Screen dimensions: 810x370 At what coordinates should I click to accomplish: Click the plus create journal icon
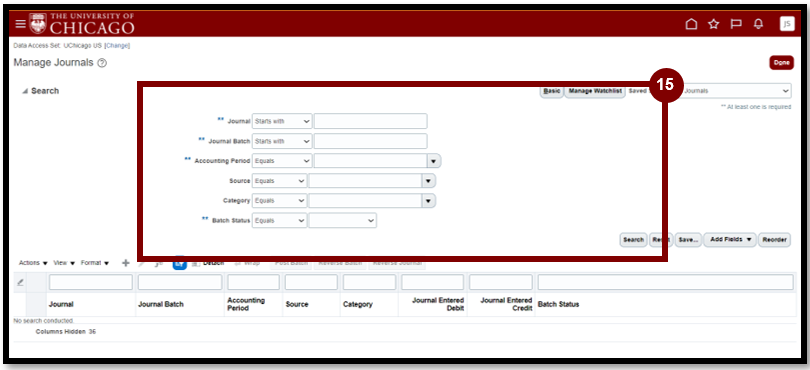click(x=126, y=263)
